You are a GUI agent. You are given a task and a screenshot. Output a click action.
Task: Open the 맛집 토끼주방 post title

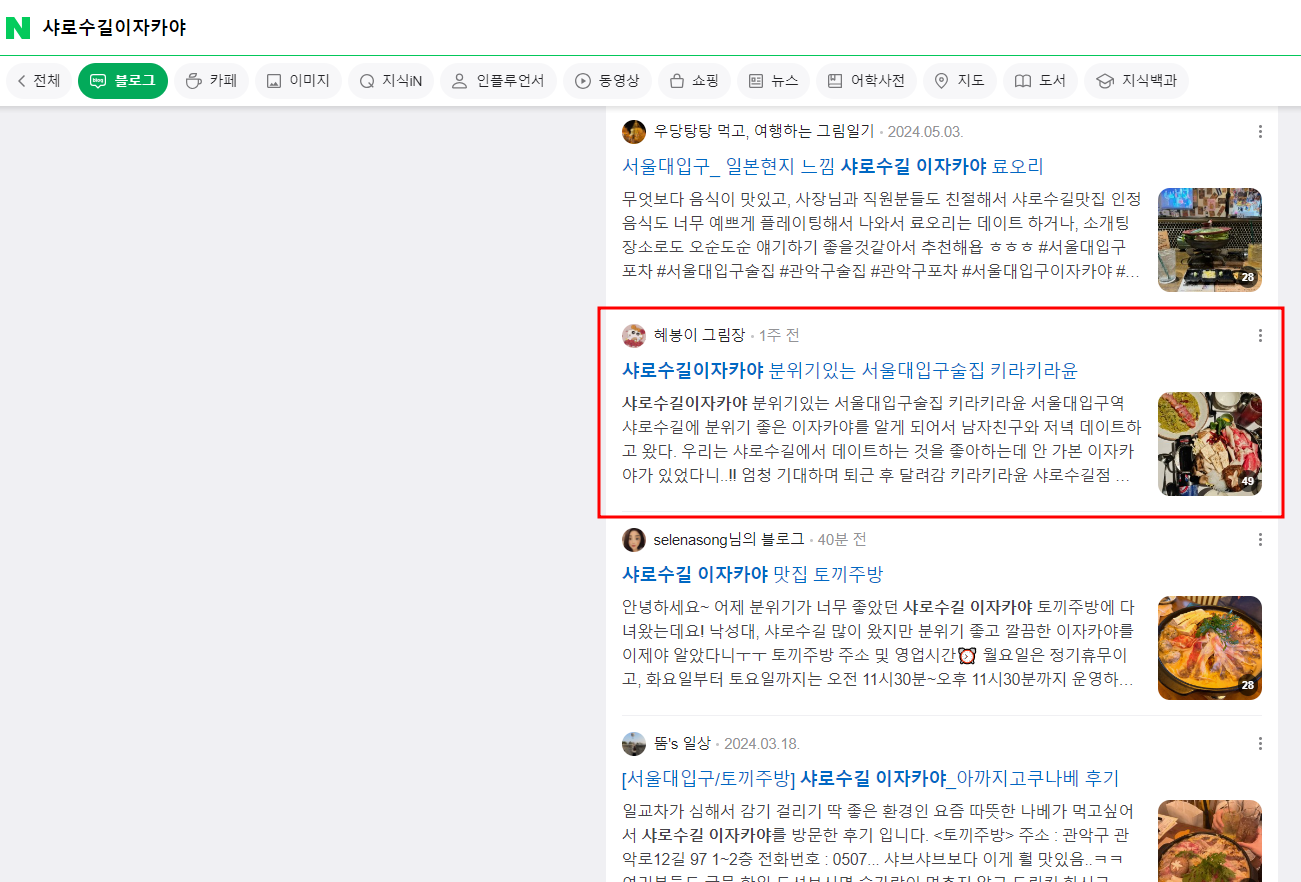pyautogui.click(x=752, y=574)
